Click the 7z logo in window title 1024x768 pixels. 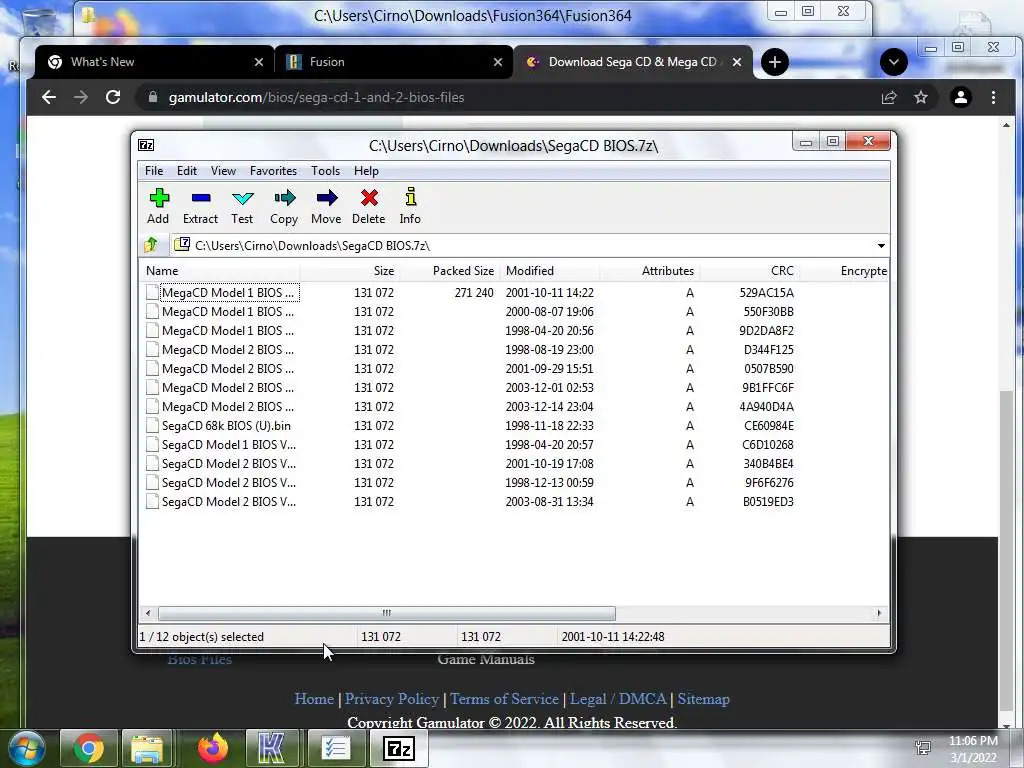pyautogui.click(x=146, y=145)
